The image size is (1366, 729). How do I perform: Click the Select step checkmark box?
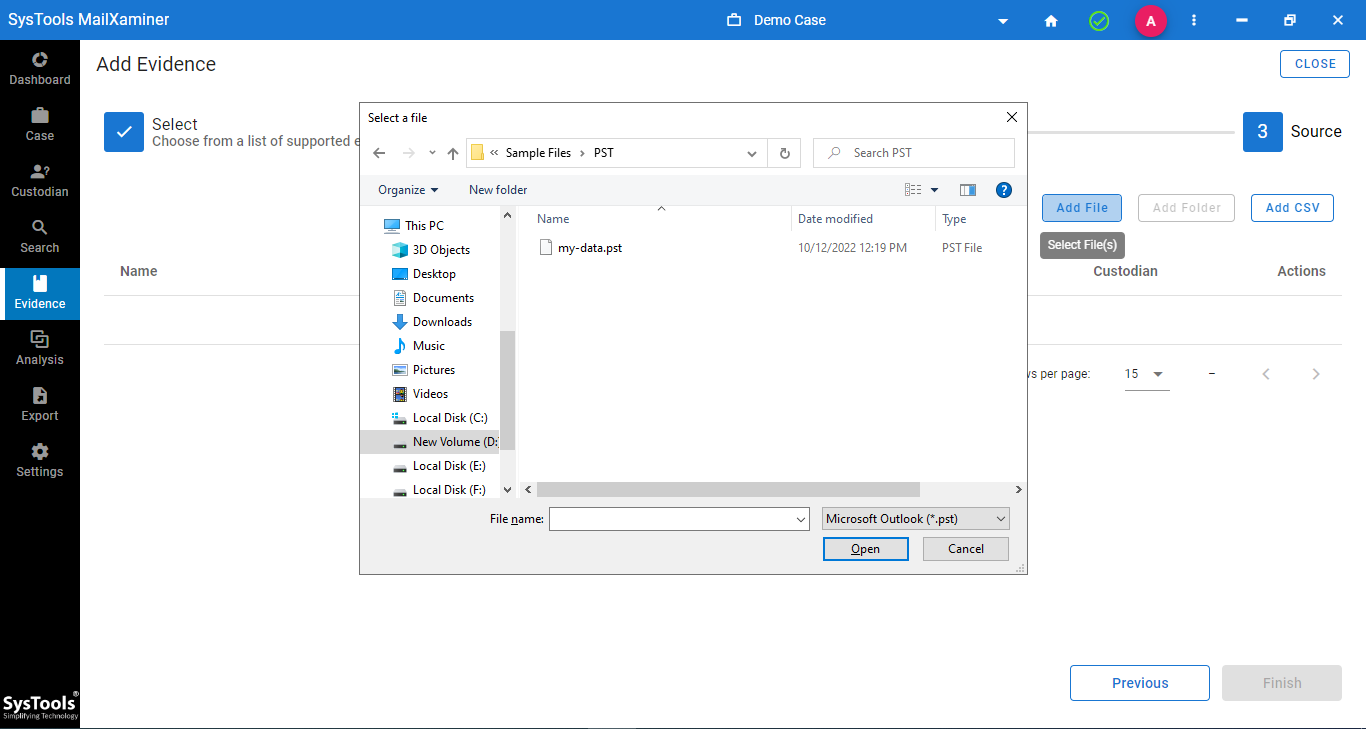pyautogui.click(x=124, y=132)
